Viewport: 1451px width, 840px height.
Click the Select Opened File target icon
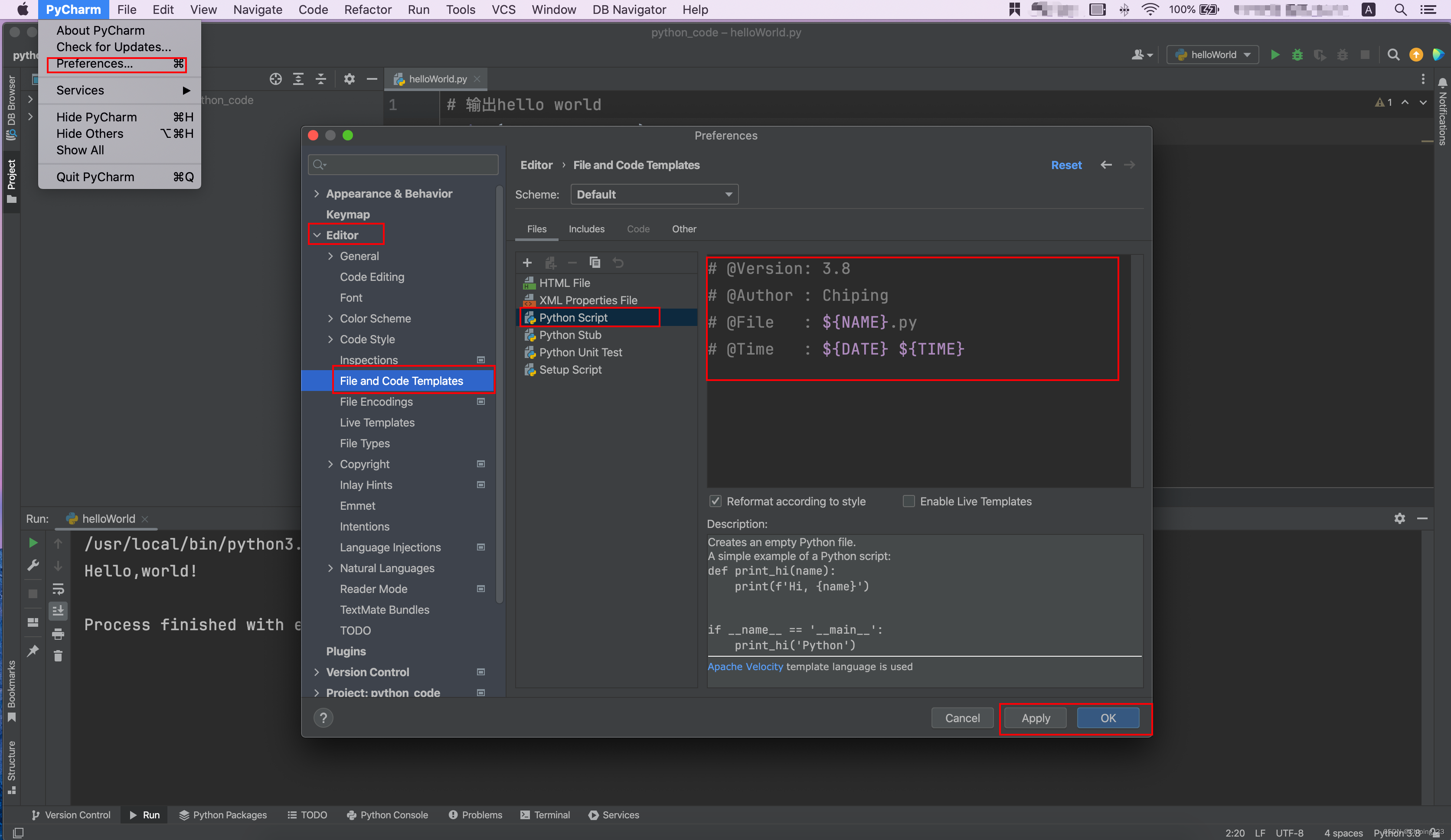click(275, 79)
